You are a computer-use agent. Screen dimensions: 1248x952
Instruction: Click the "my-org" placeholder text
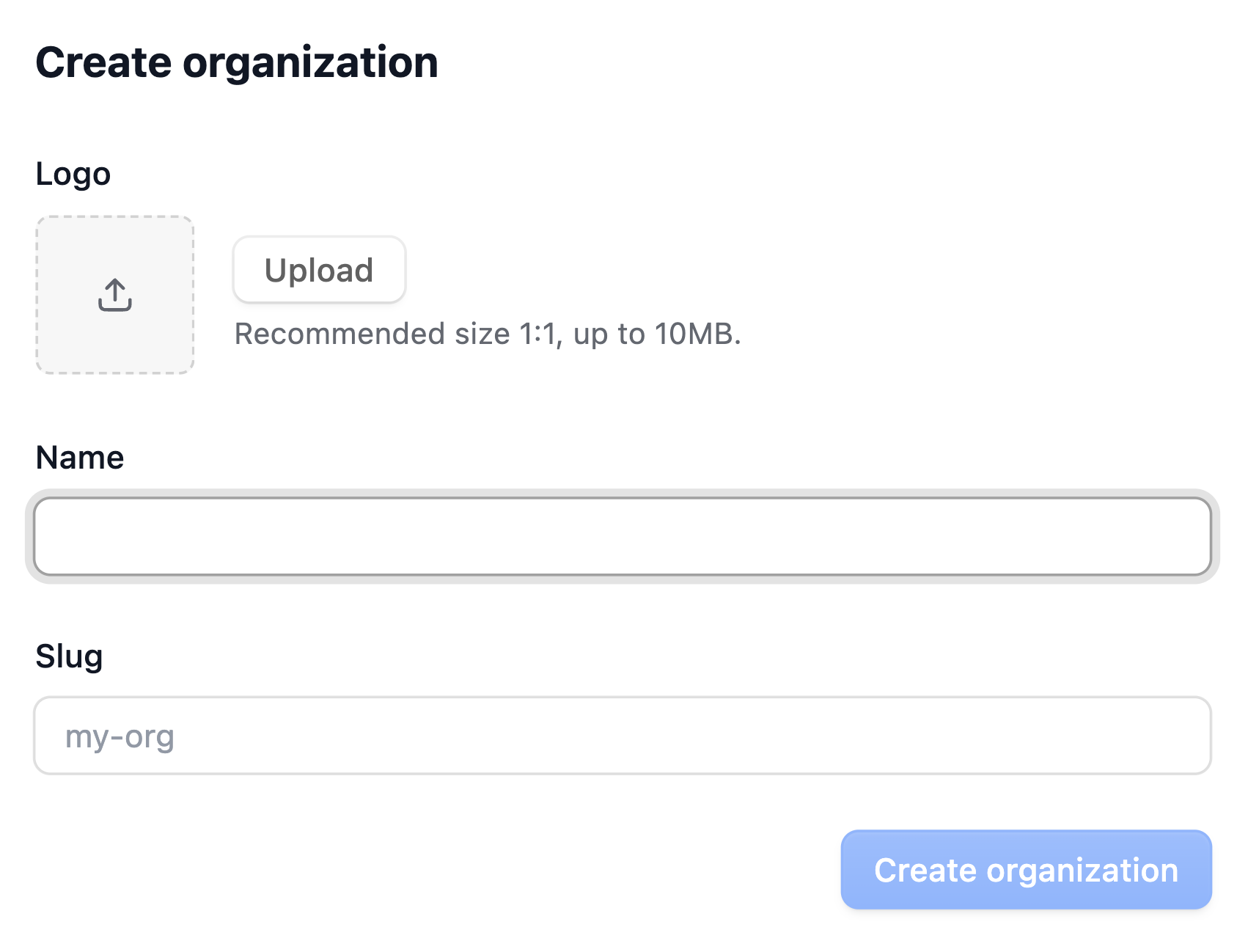[x=120, y=736]
